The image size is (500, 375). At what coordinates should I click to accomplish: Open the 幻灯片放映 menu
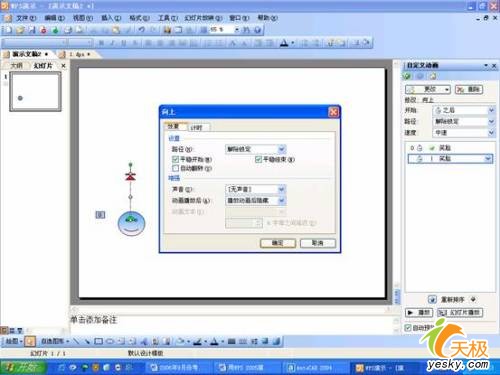tap(203, 18)
